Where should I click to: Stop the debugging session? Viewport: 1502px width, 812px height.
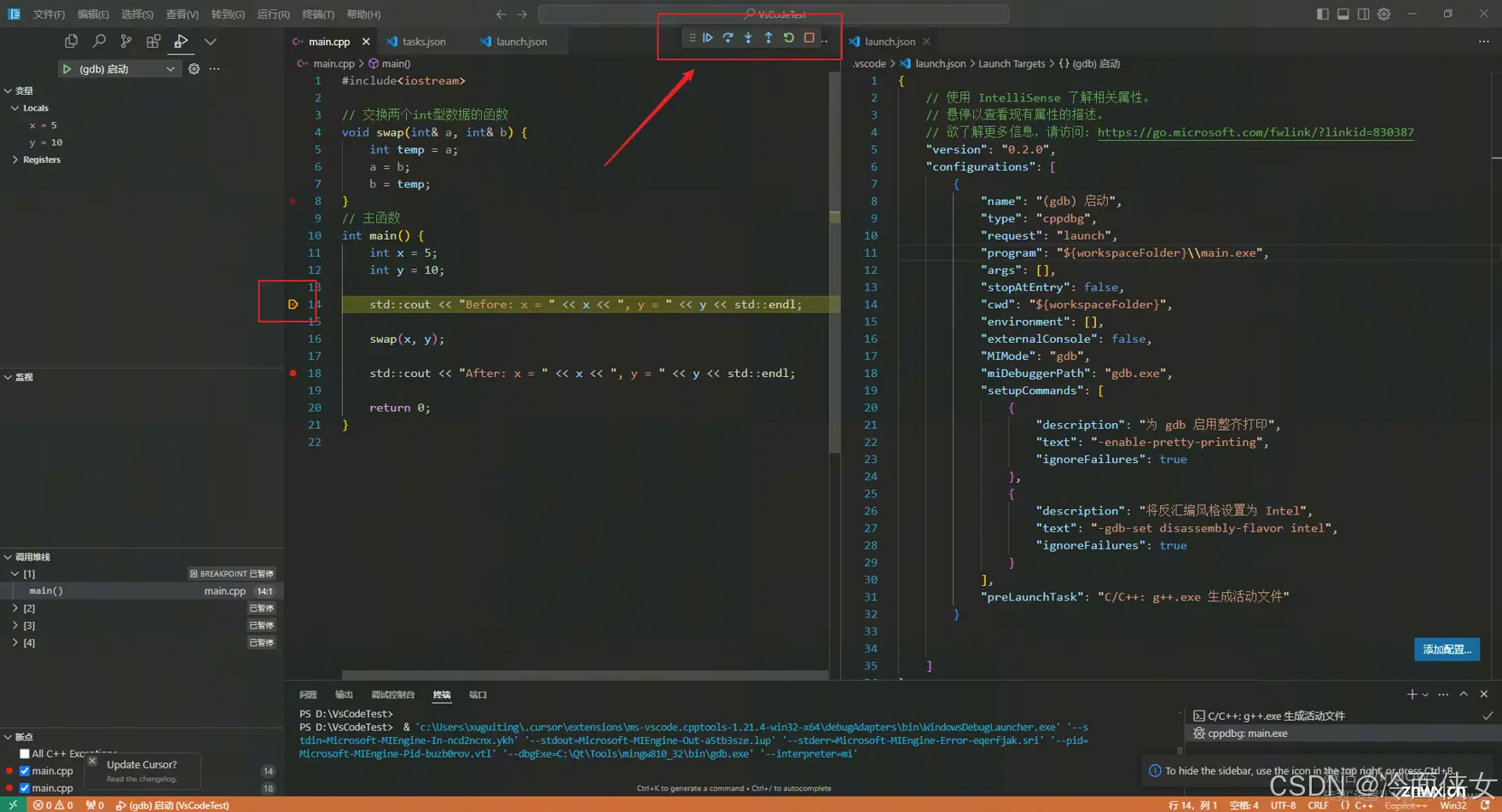coord(809,38)
